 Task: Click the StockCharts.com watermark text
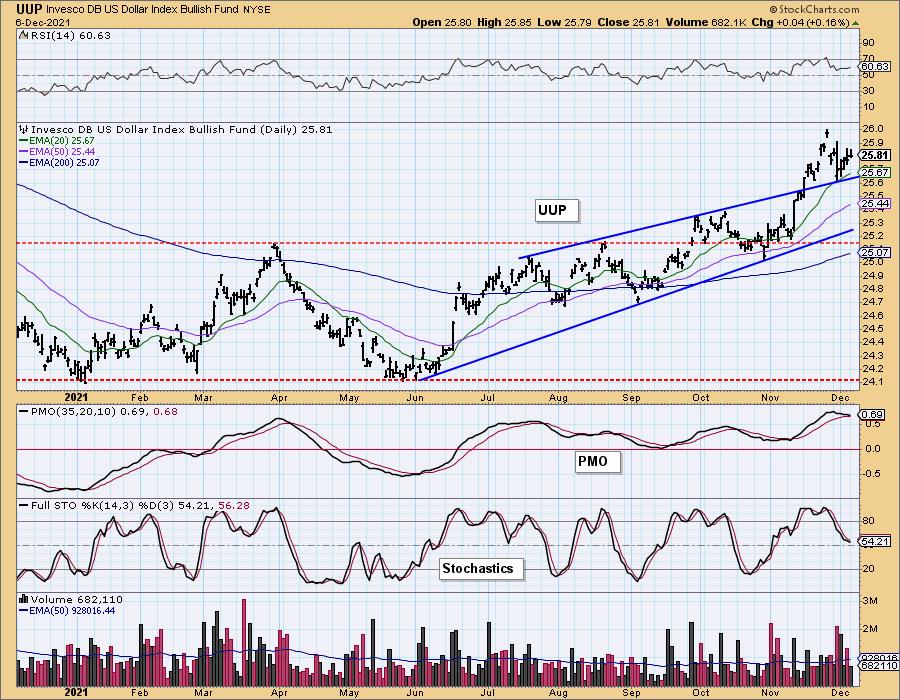(817, 9)
